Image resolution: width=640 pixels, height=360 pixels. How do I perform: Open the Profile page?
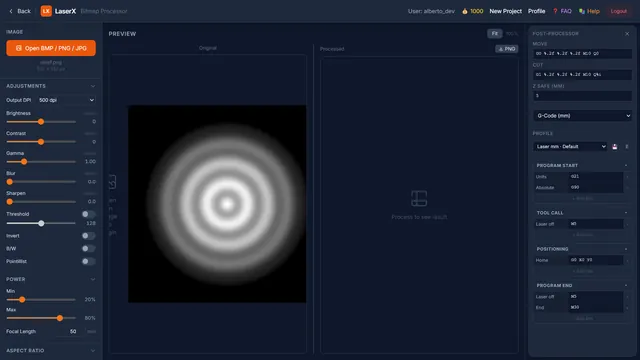click(536, 11)
